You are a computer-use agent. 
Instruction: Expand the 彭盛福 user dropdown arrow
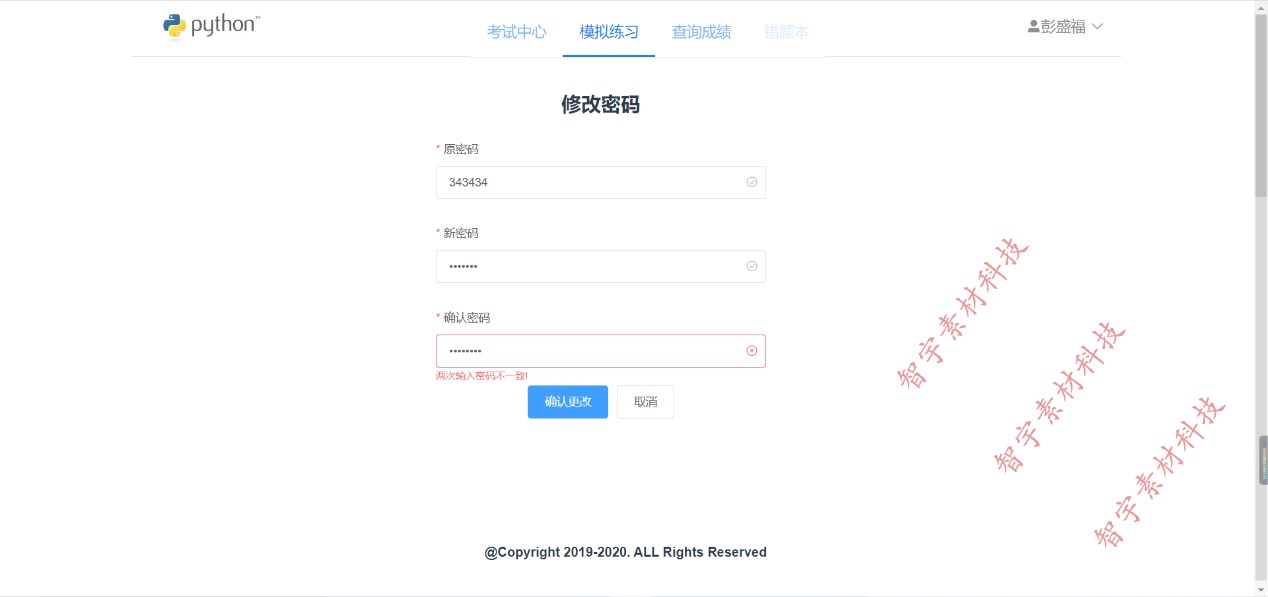coord(1097,27)
